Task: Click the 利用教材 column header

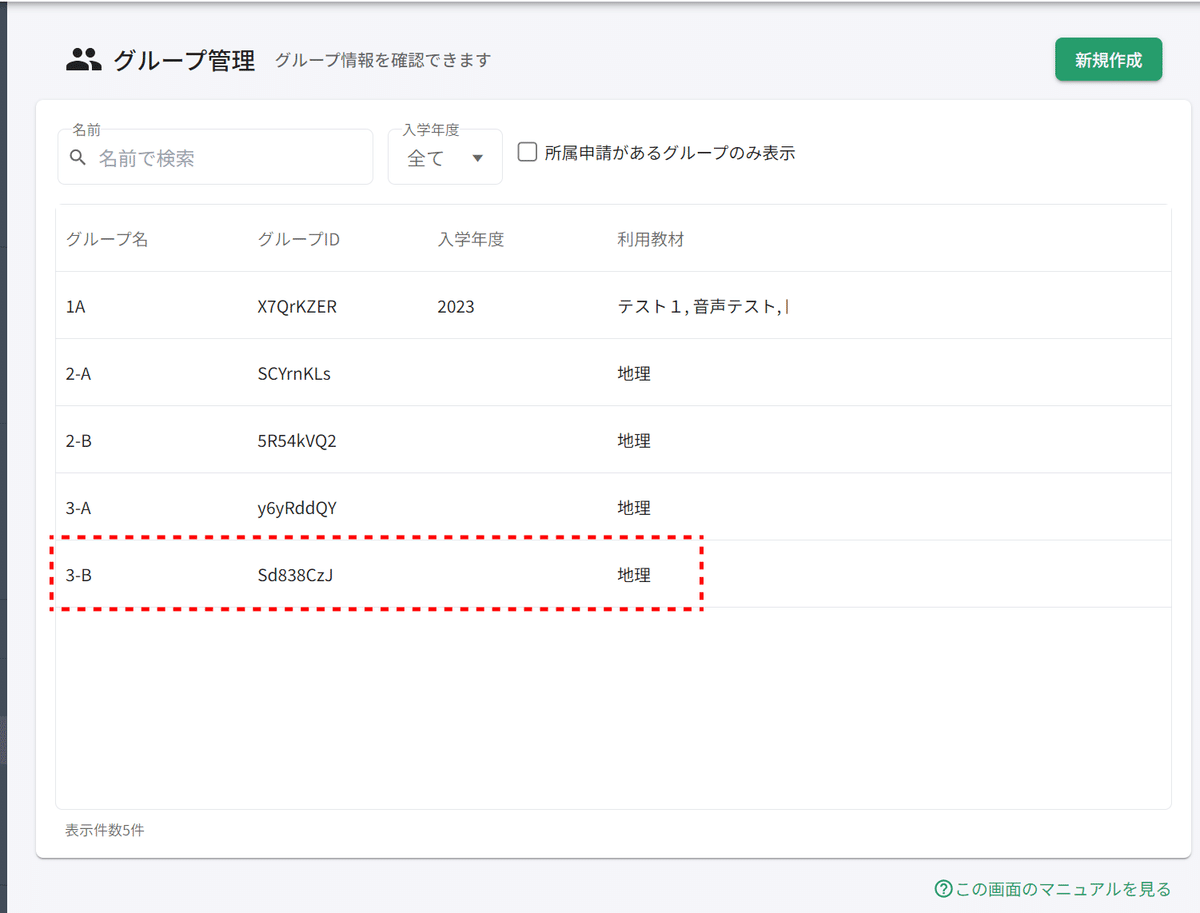Action: point(651,239)
